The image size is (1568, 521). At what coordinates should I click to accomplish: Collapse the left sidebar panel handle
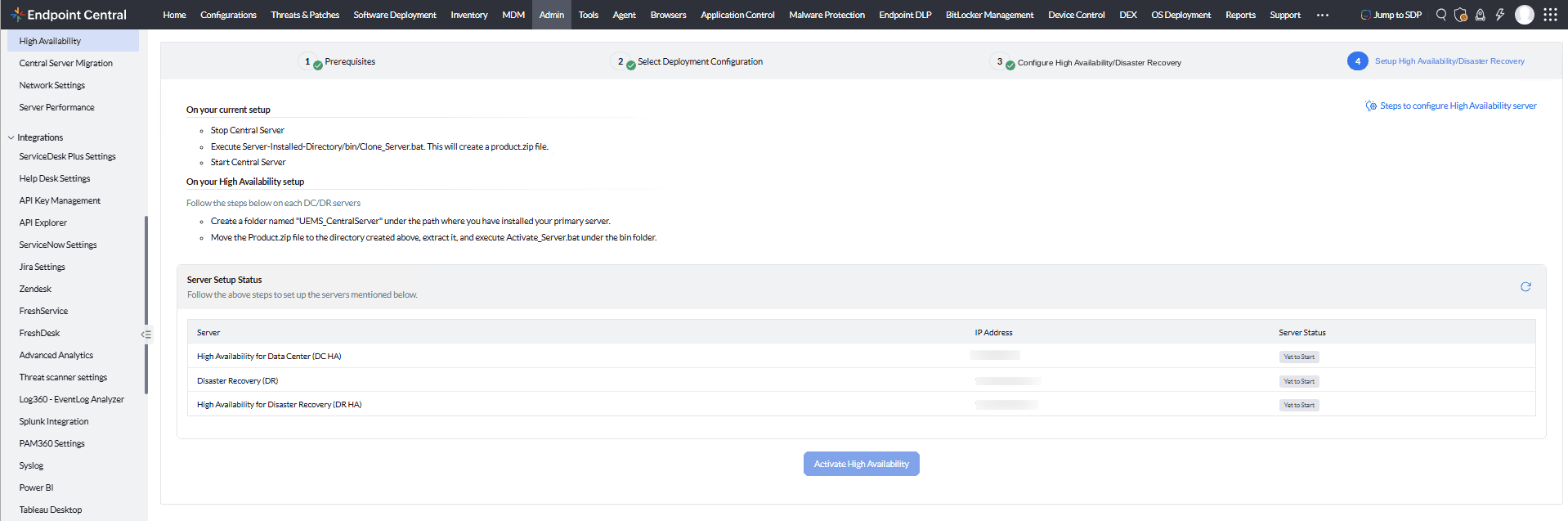click(146, 334)
